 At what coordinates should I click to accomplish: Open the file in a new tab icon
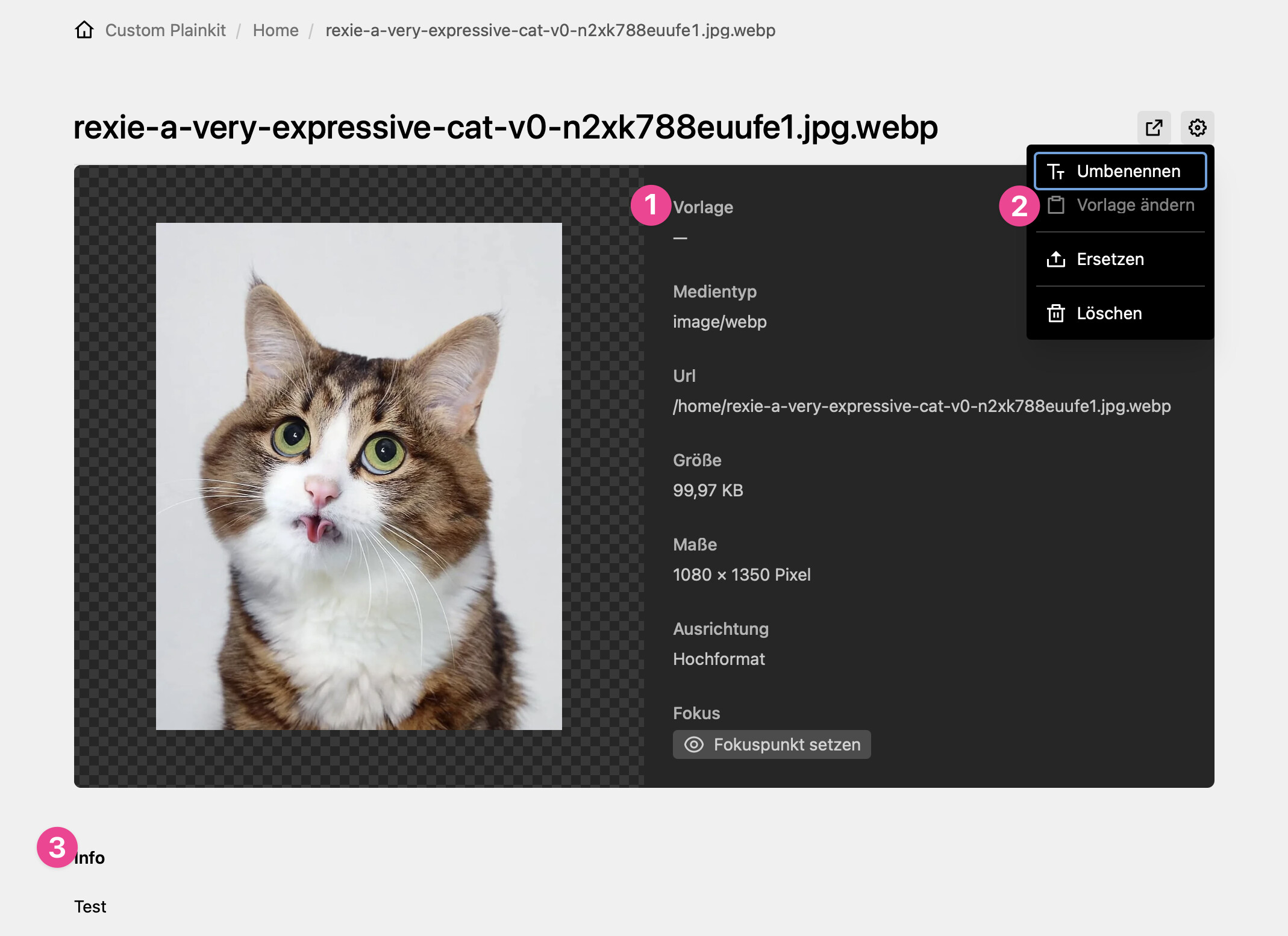pyautogui.click(x=1154, y=128)
